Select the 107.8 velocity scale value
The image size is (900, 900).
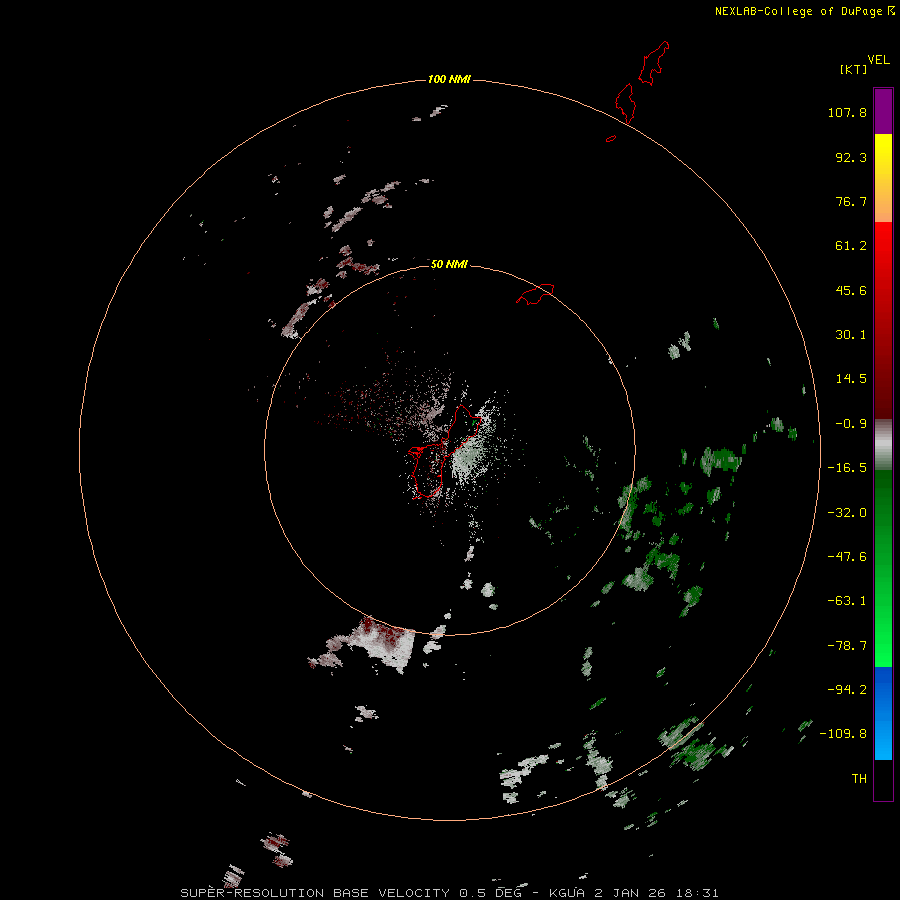coord(847,112)
